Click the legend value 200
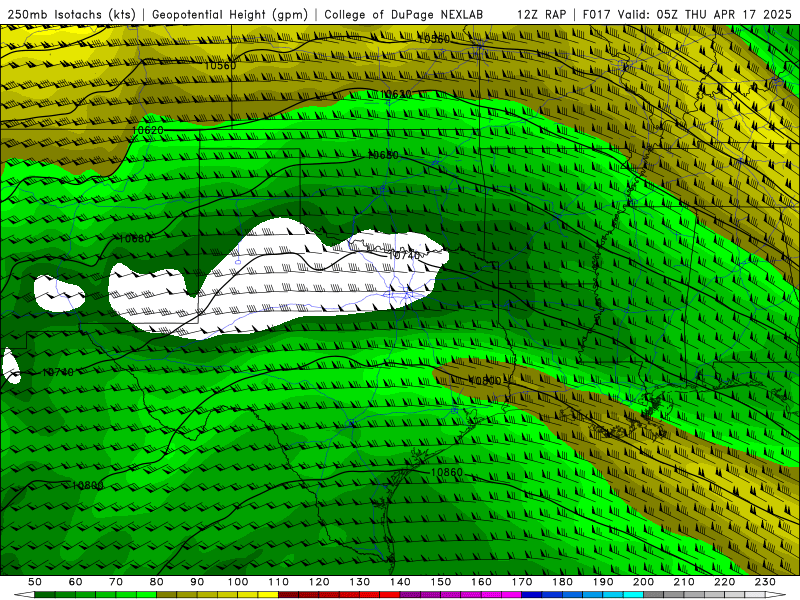The height and width of the screenshot is (600, 800). click(644, 582)
